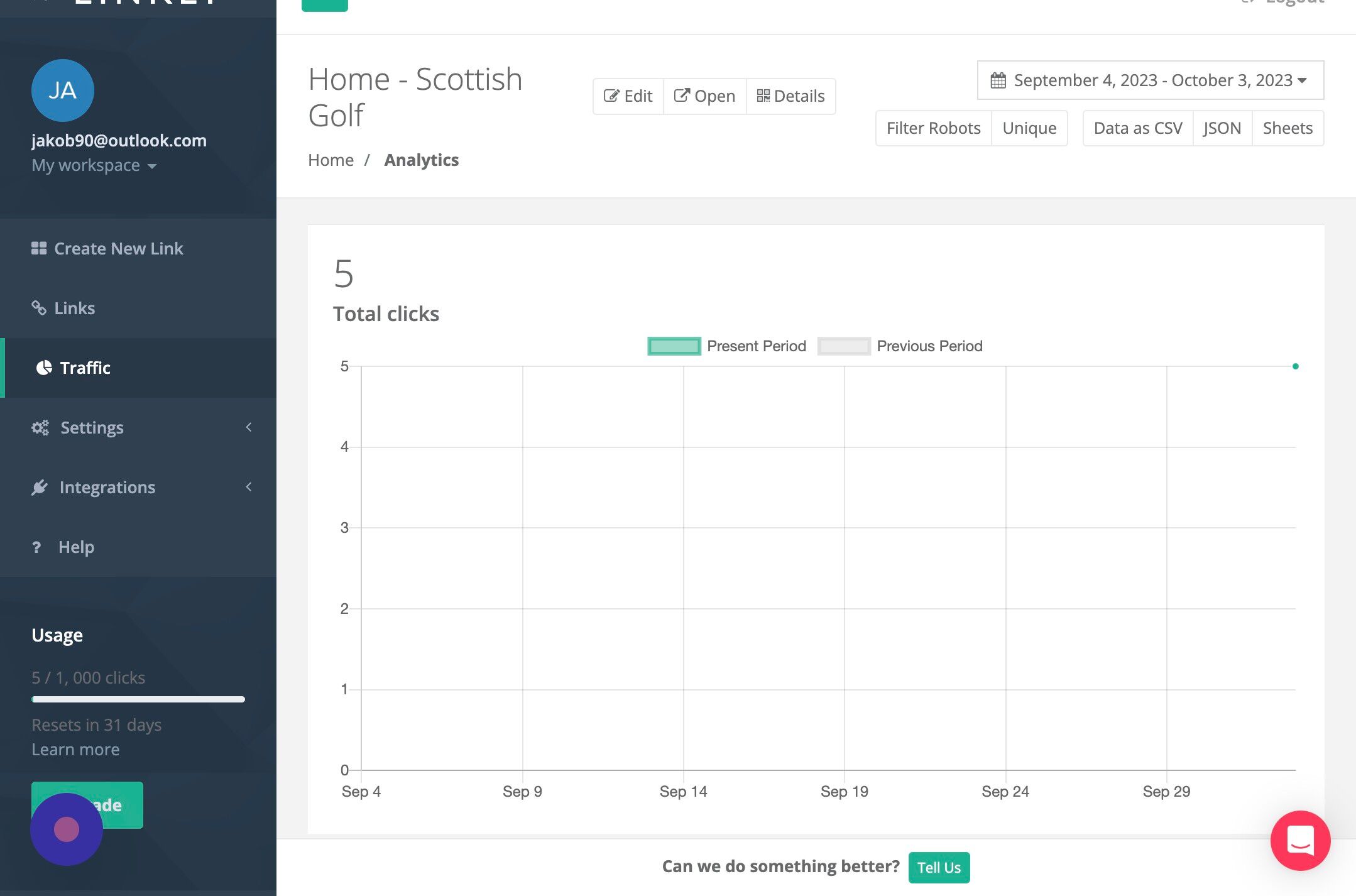Click the data point on chart

(x=1295, y=366)
